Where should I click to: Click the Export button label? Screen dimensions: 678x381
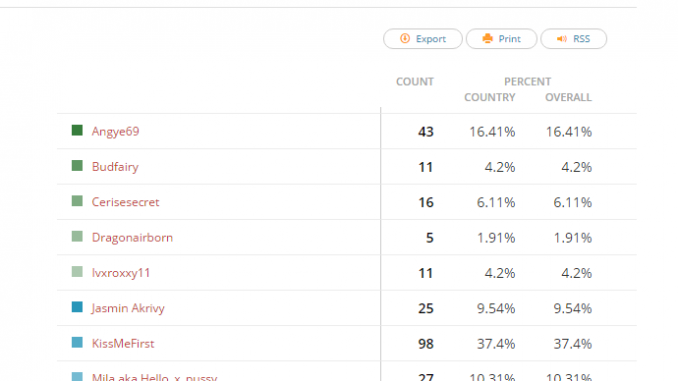[431, 39]
